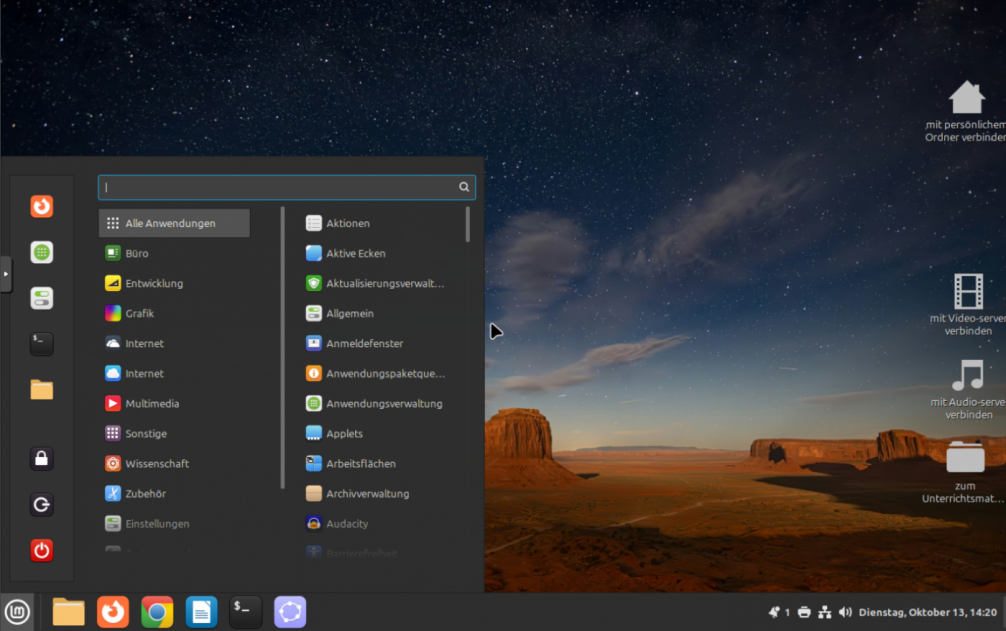This screenshot has height=631, width=1006.
Task: Click the application list scrollbar
Action: [468, 224]
